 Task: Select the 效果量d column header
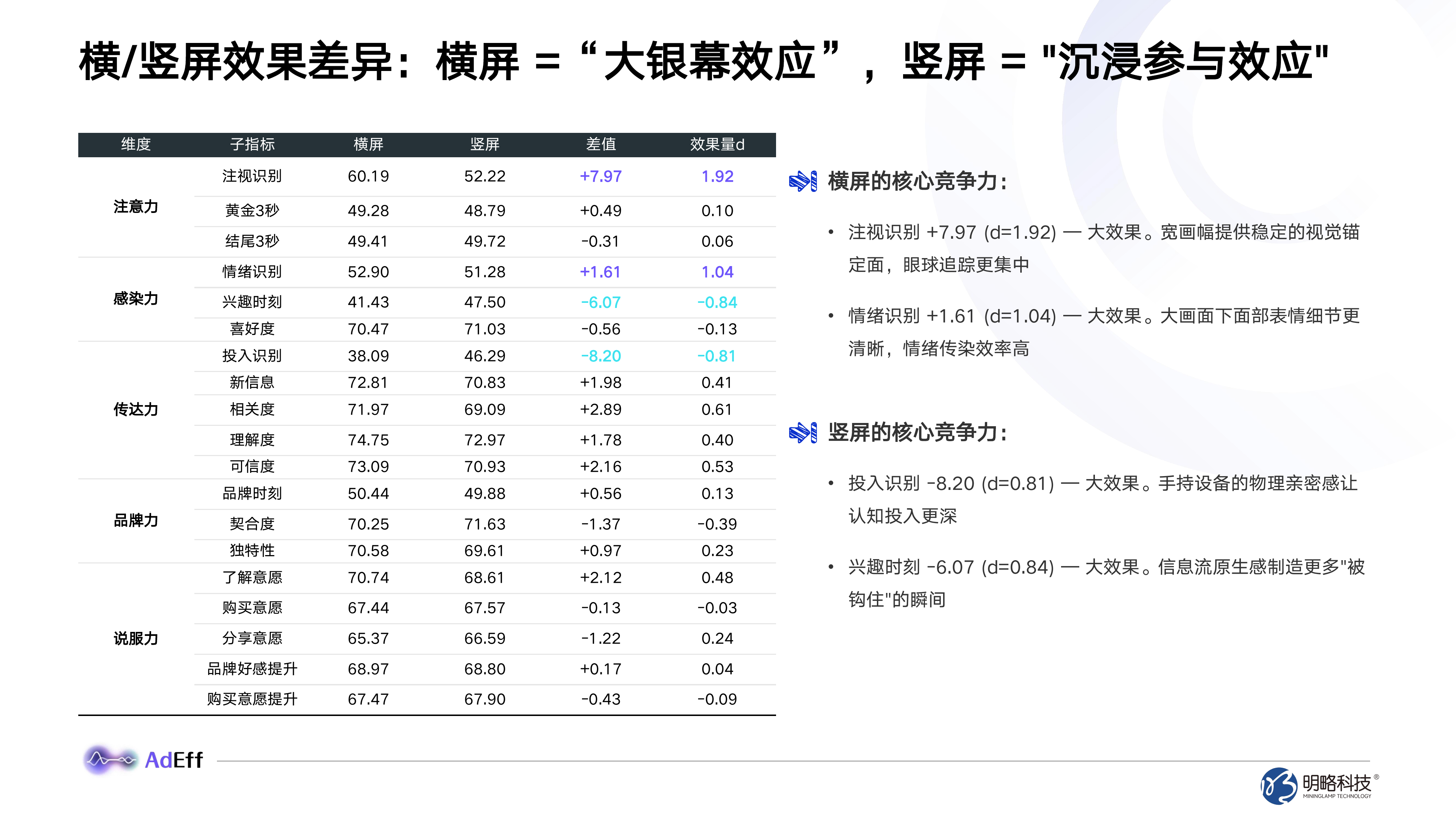717,145
